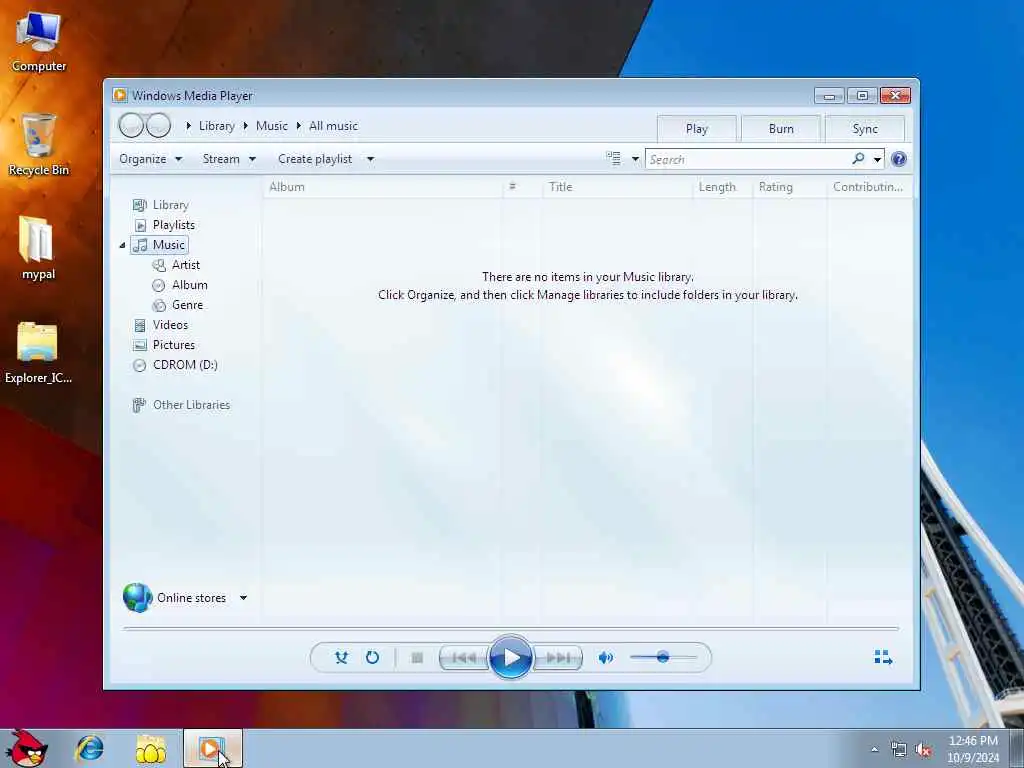Open the muted volume tray icon
1024x768 pixels.
(x=923, y=750)
